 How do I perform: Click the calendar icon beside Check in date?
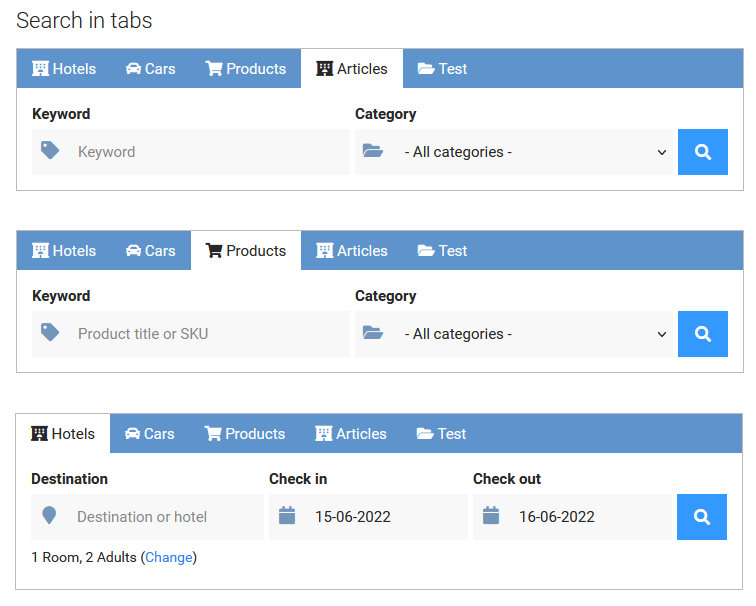[x=287, y=515]
